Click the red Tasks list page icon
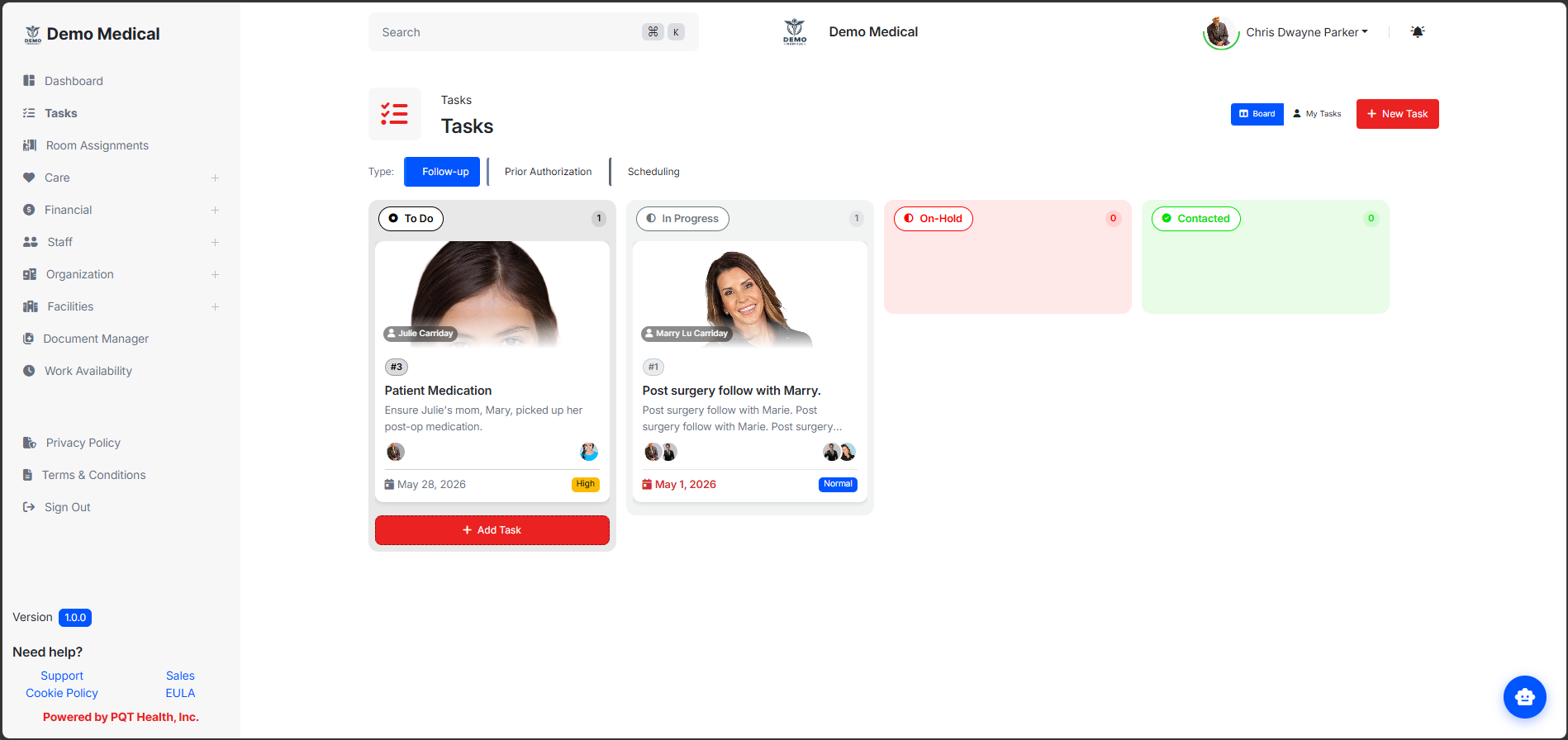The width and height of the screenshot is (1568, 740). (x=395, y=114)
